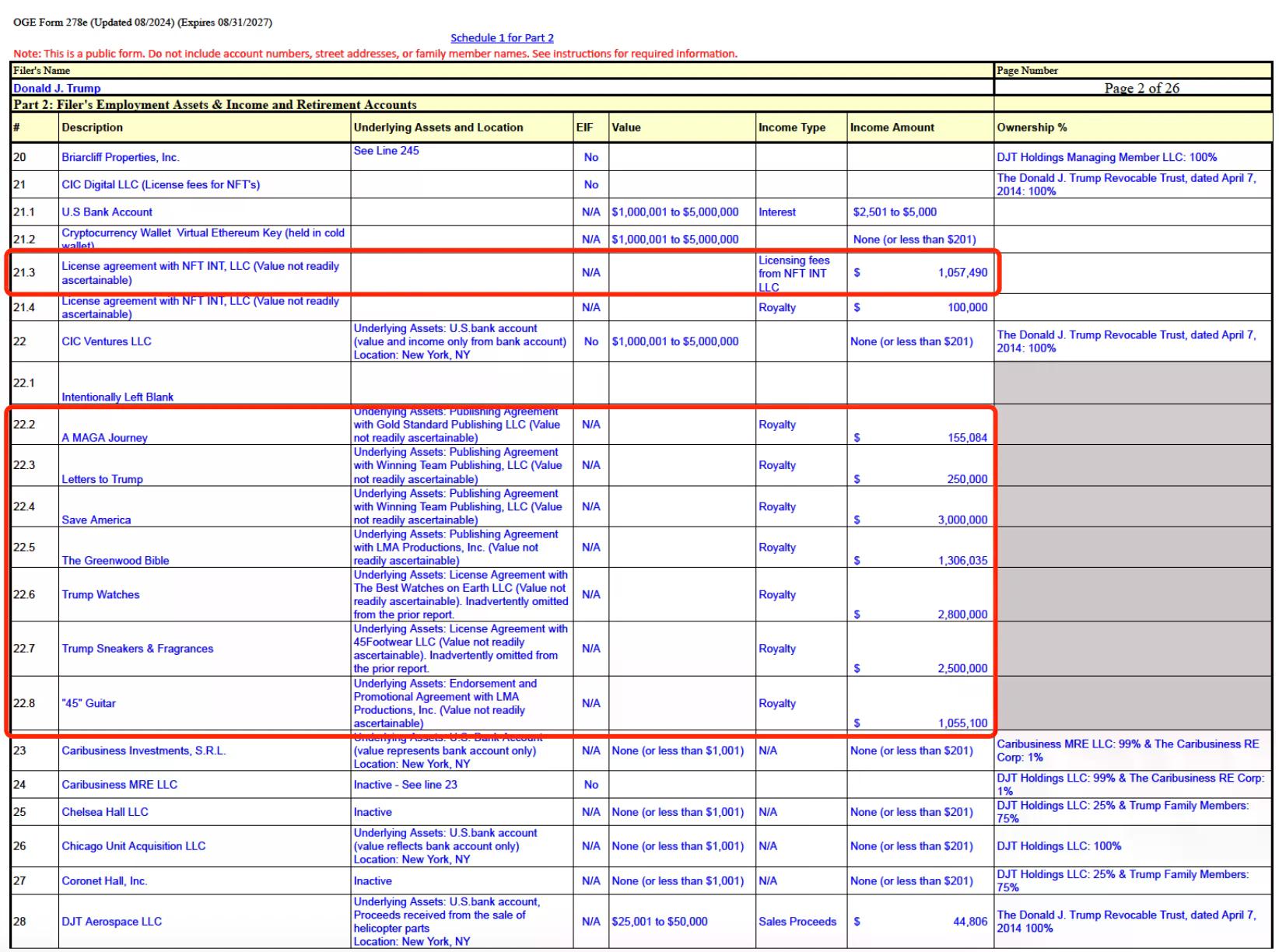Click the See Line 245 reference
Viewport: 1279px width, 952px height.
point(386,151)
